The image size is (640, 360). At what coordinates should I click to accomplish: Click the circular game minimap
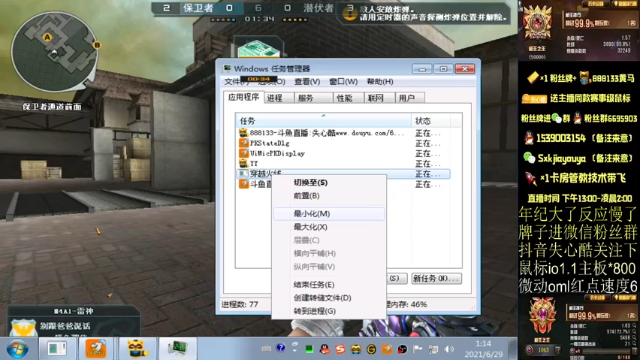pyautogui.click(x=54, y=52)
